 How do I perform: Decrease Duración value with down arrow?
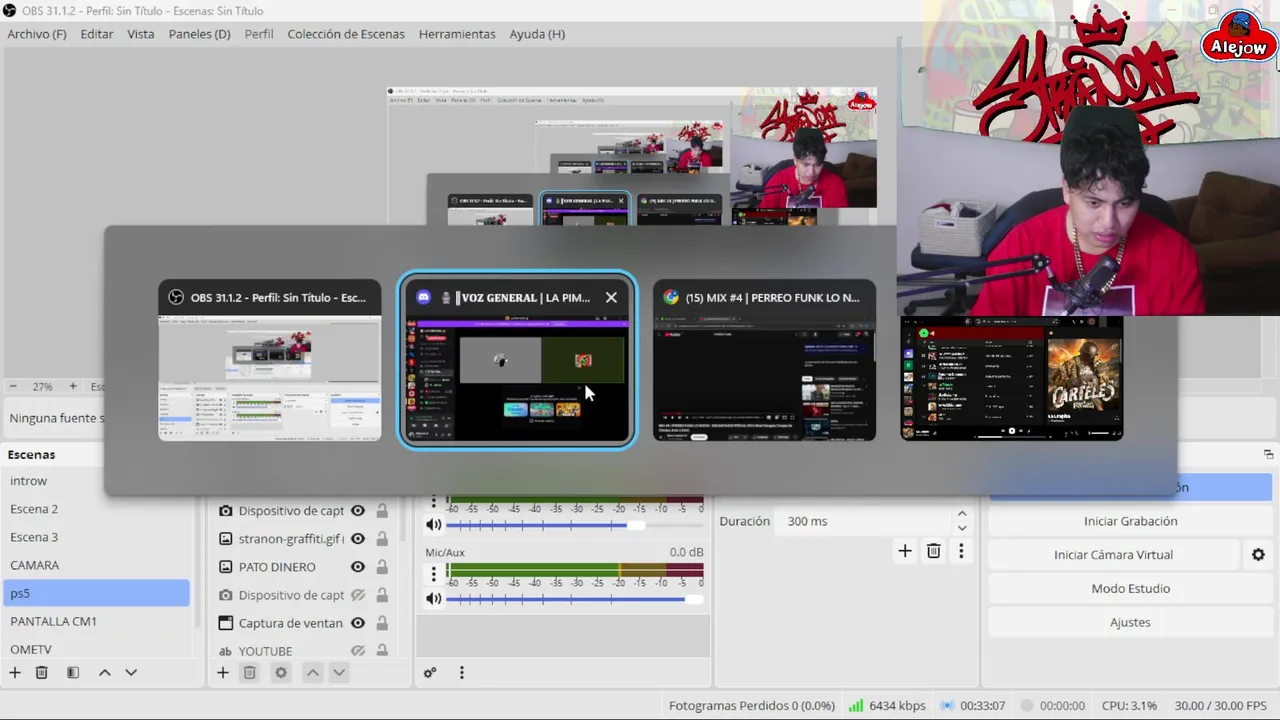pyautogui.click(x=962, y=528)
